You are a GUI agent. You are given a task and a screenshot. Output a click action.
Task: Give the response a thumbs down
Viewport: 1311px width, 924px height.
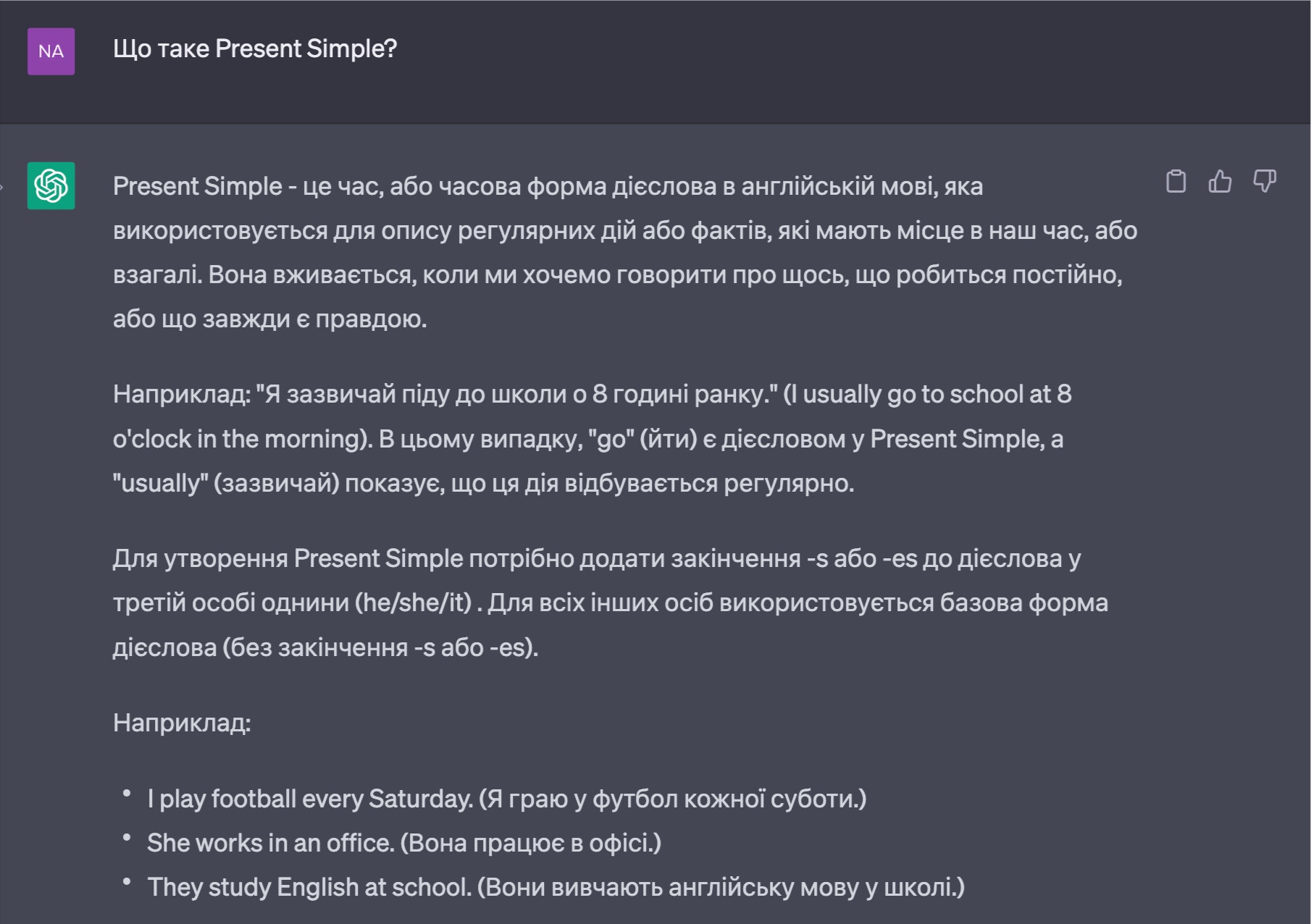(1264, 181)
